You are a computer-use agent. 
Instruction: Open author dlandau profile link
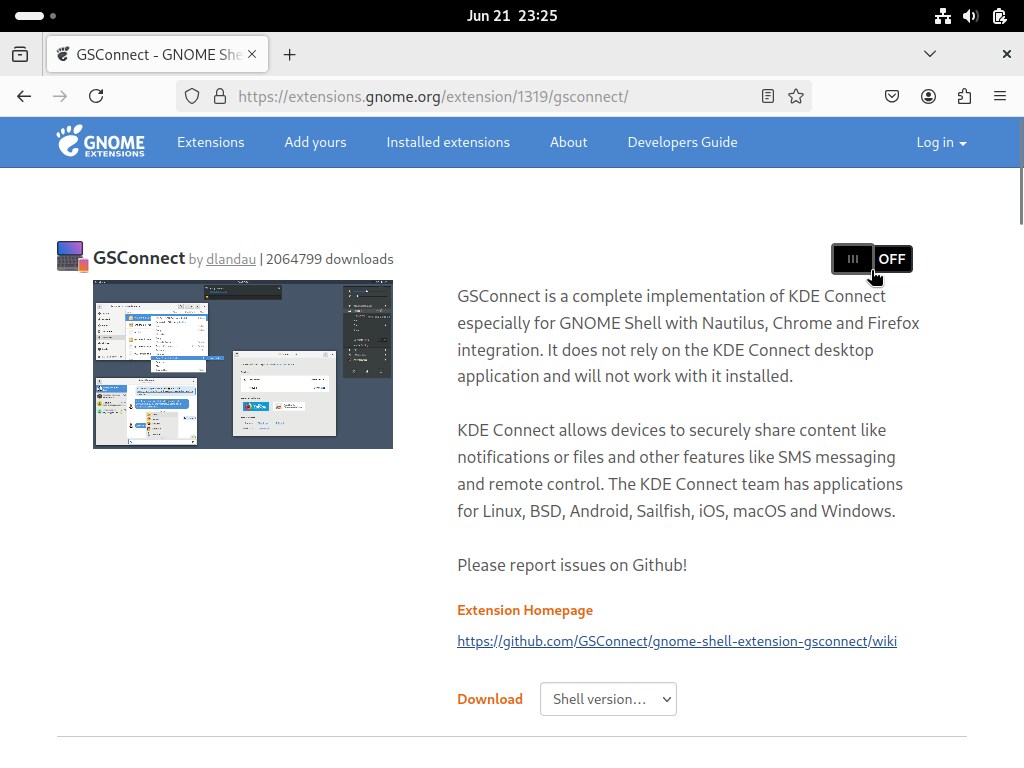[x=231, y=259]
